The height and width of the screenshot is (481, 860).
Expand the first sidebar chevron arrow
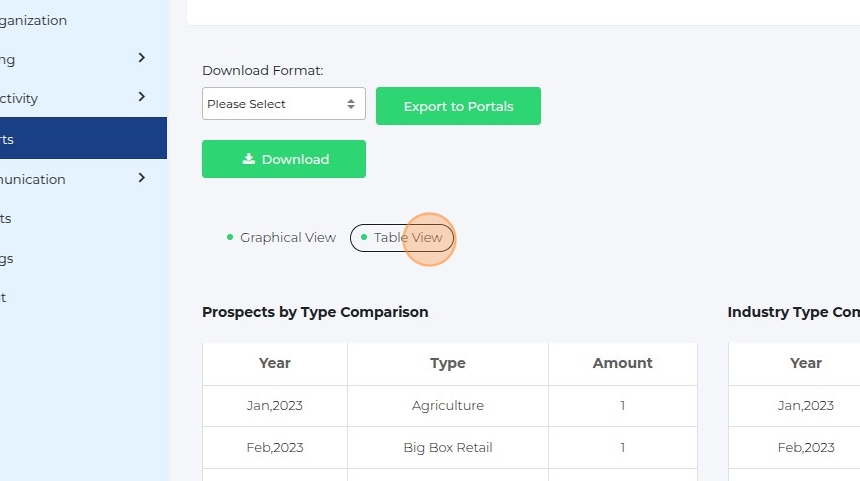pos(142,58)
